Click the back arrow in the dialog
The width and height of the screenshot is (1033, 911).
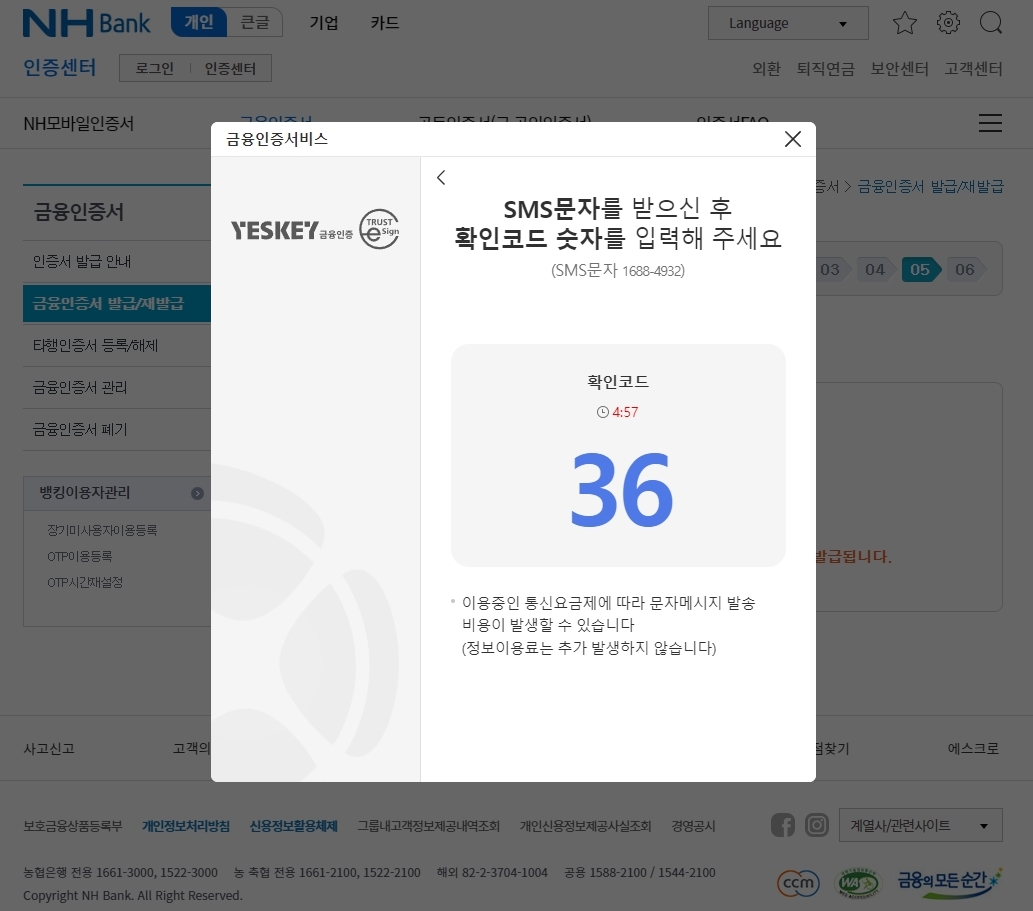(441, 177)
